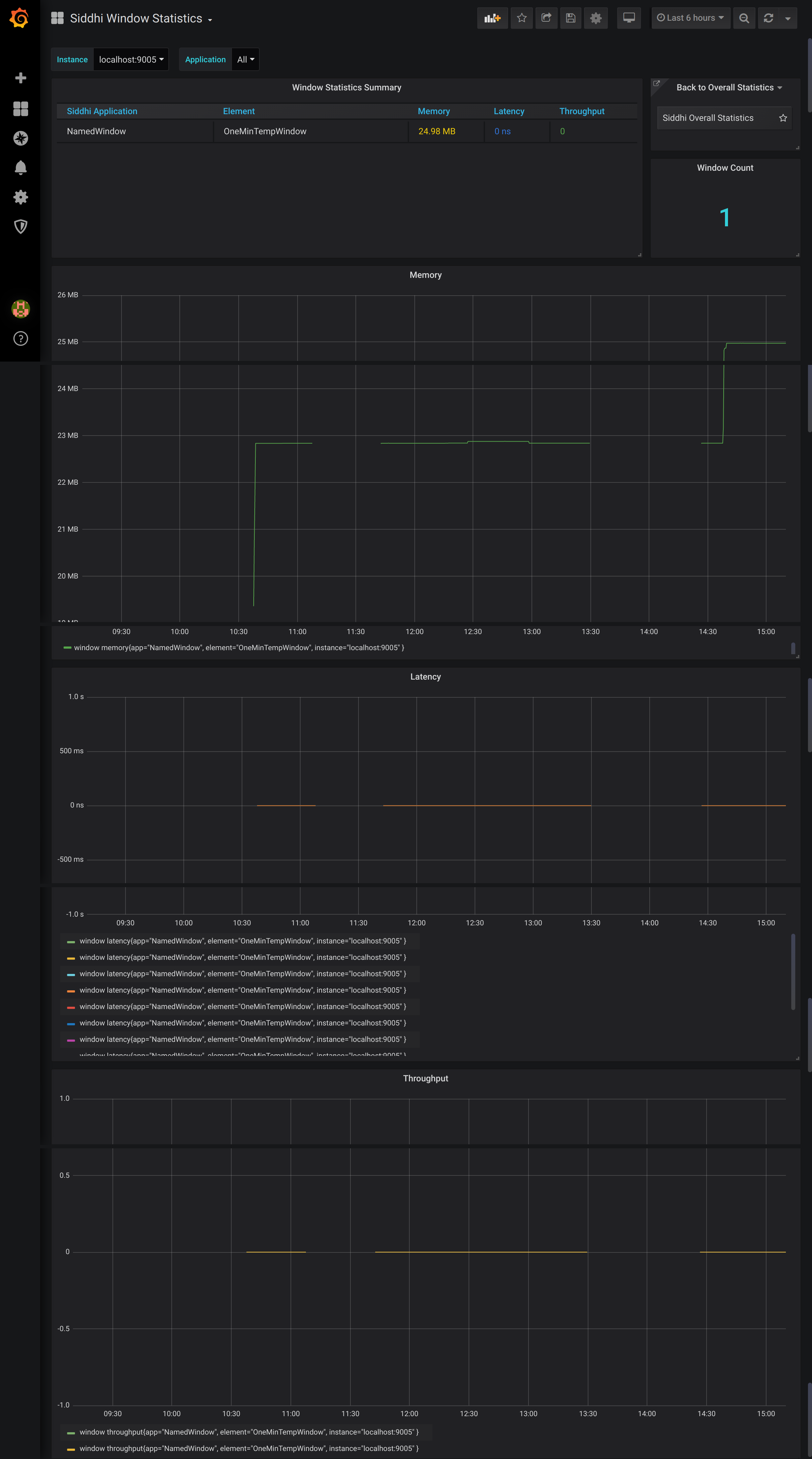Open the Instance localhost:9005 dropdown

[x=131, y=60]
